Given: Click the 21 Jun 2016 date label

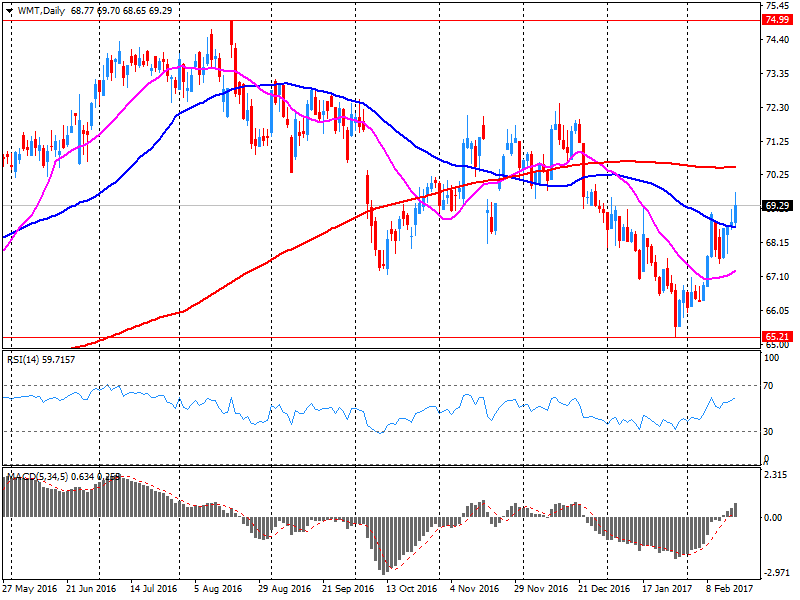Looking at the screenshot, I should point(91,589).
